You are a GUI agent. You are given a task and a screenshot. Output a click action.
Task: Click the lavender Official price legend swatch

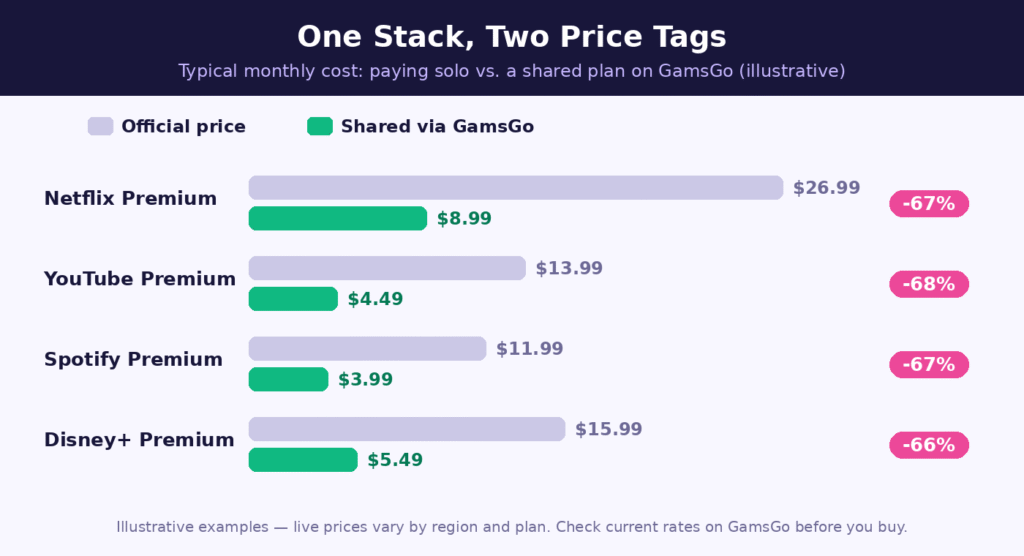101,126
